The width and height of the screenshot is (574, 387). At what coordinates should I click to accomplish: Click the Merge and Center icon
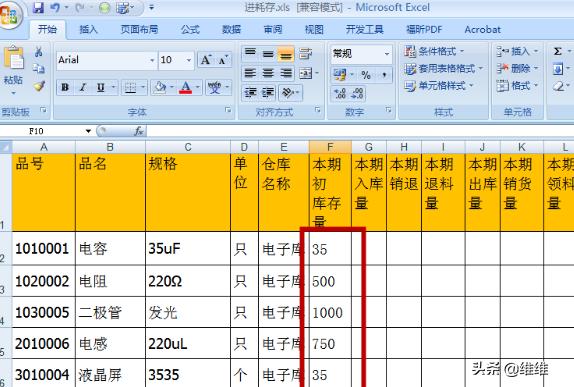tap(306, 74)
